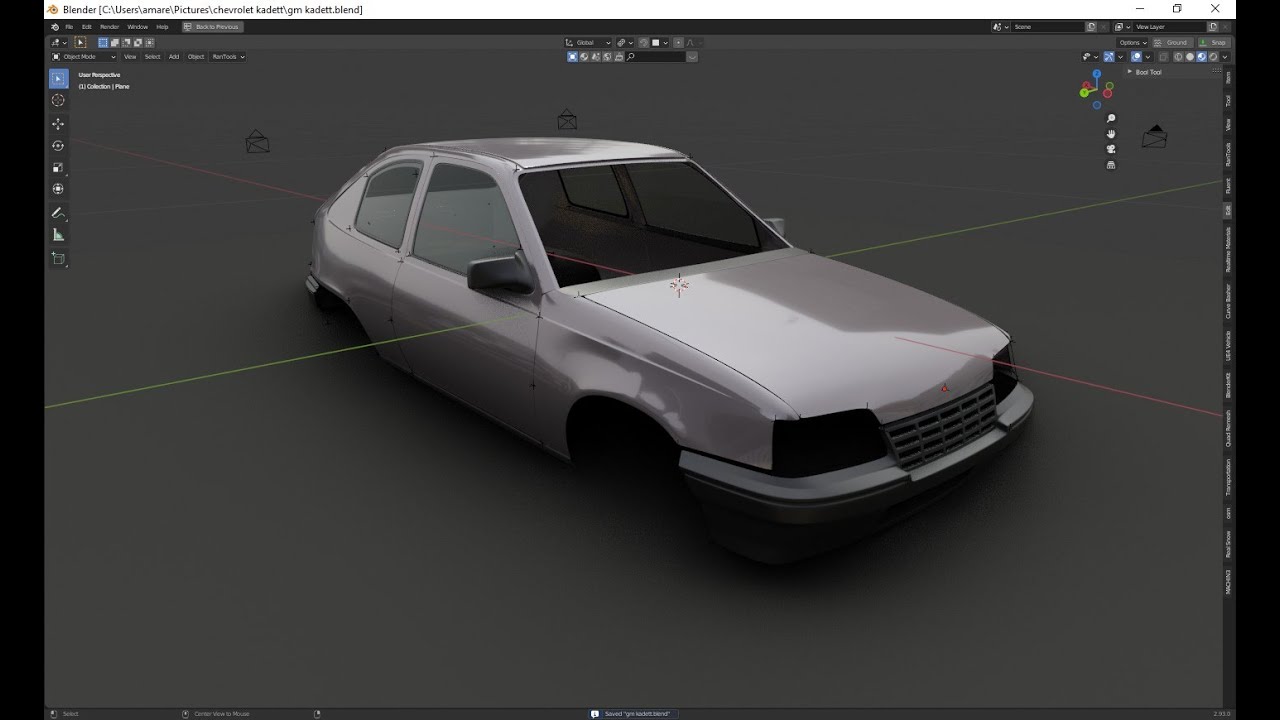Viewport: 1280px width, 720px height.
Task: Choose the 'subtract selection' mode icon
Action: click(126, 43)
